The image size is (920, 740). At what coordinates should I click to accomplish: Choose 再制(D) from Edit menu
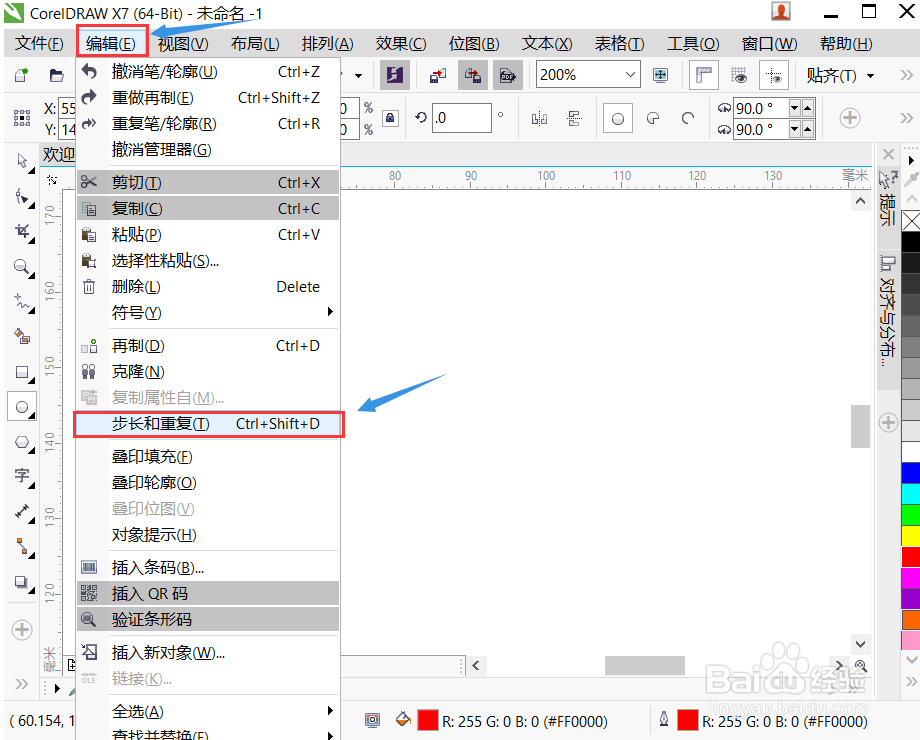tap(208, 346)
